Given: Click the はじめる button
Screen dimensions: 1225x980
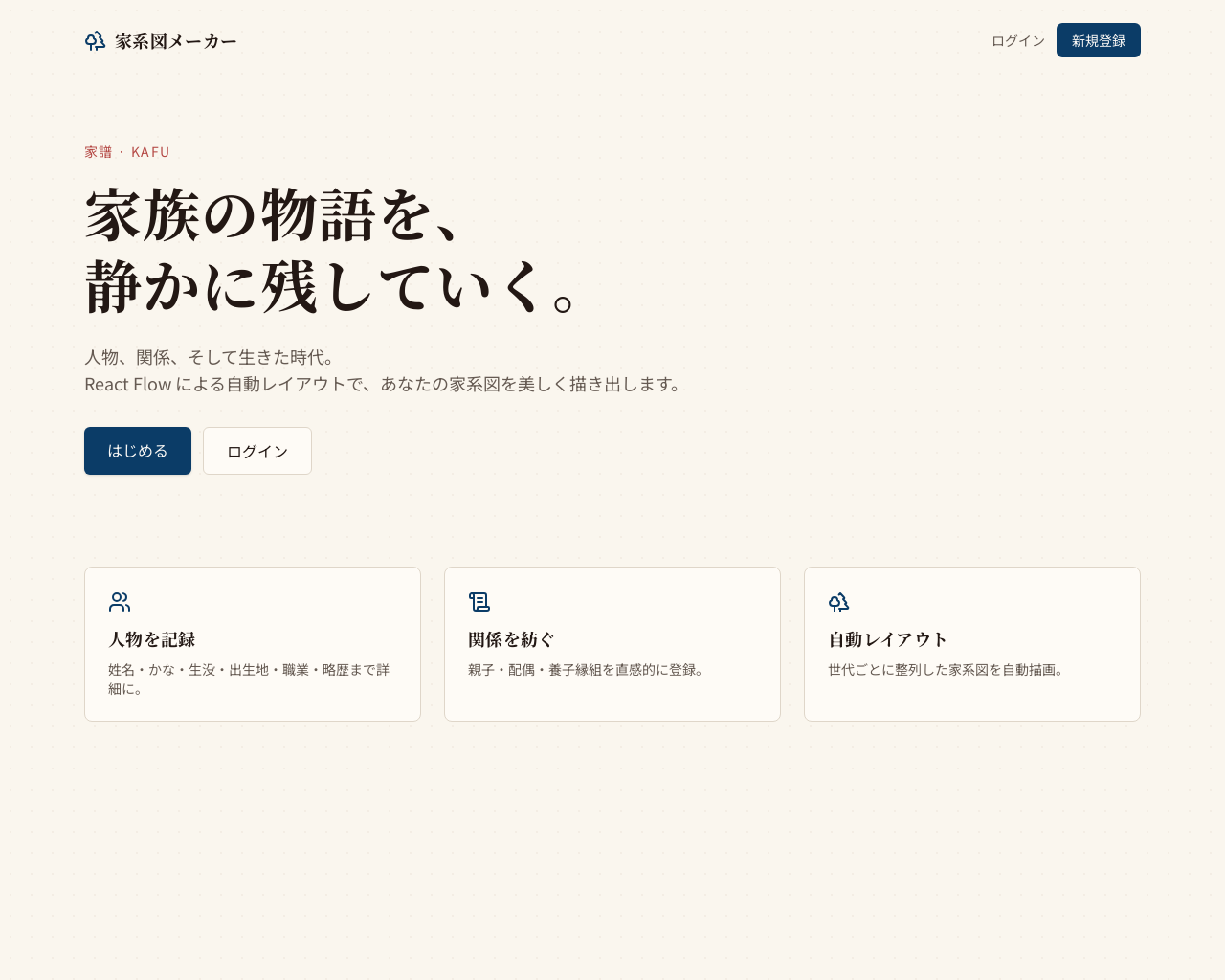Looking at the screenshot, I should pyautogui.click(x=138, y=451).
